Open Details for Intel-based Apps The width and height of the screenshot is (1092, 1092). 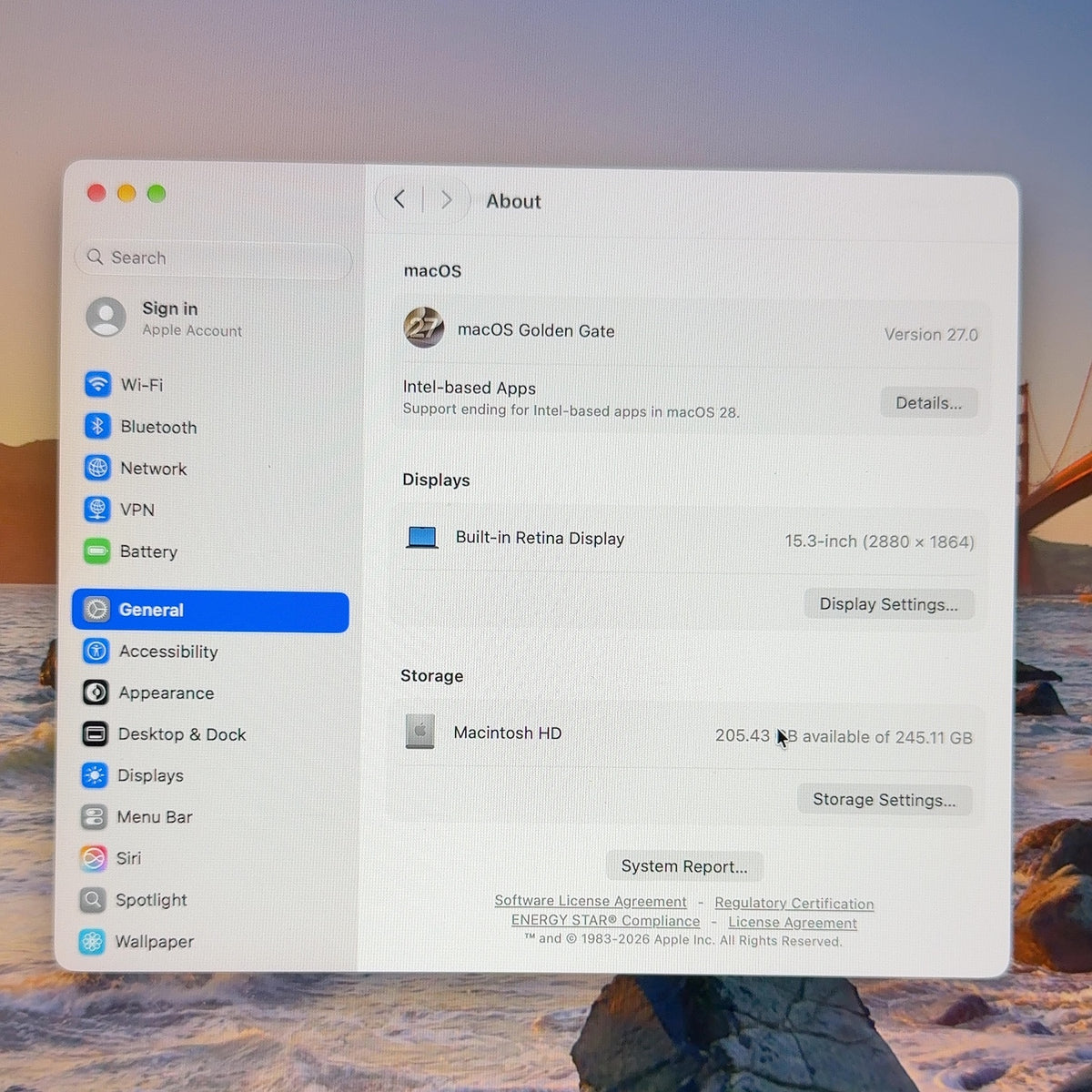coord(928,403)
